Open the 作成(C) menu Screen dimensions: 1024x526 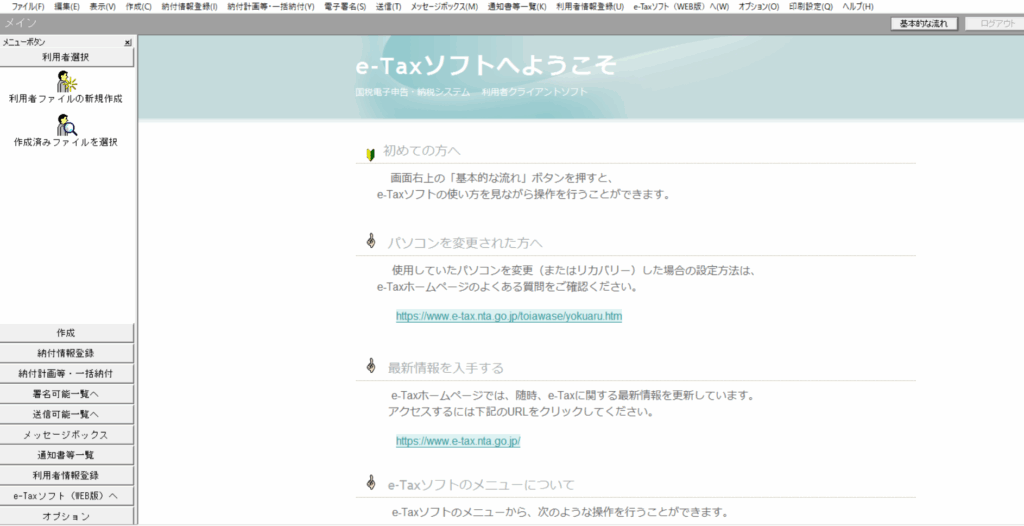(138, 7)
